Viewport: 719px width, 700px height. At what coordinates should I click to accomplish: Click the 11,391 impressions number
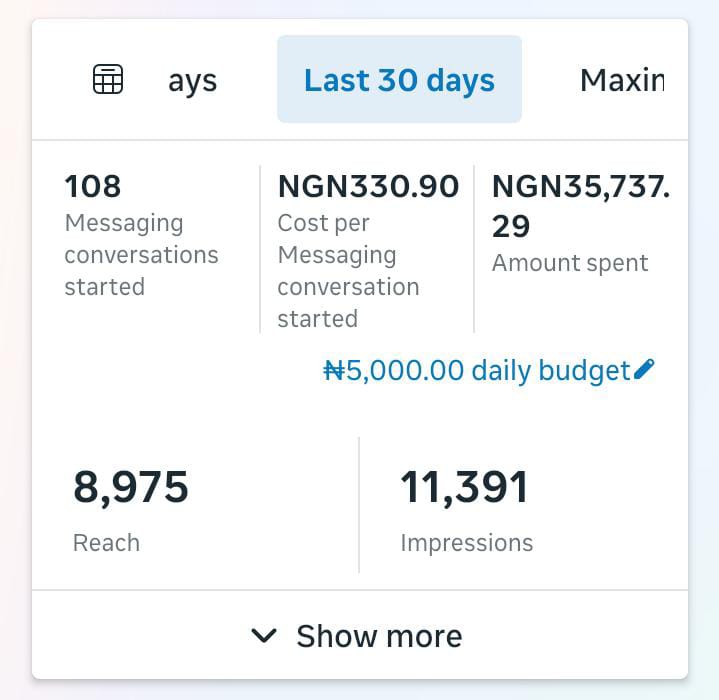click(464, 487)
